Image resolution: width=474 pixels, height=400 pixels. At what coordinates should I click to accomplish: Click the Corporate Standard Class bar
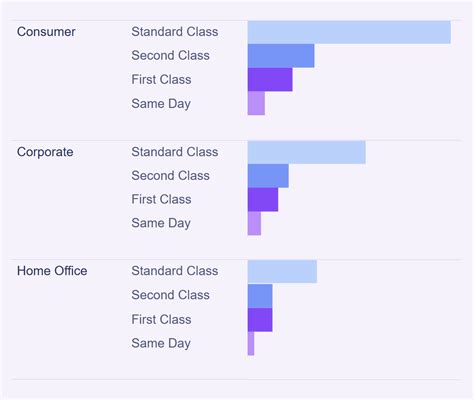tap(307, 152)
